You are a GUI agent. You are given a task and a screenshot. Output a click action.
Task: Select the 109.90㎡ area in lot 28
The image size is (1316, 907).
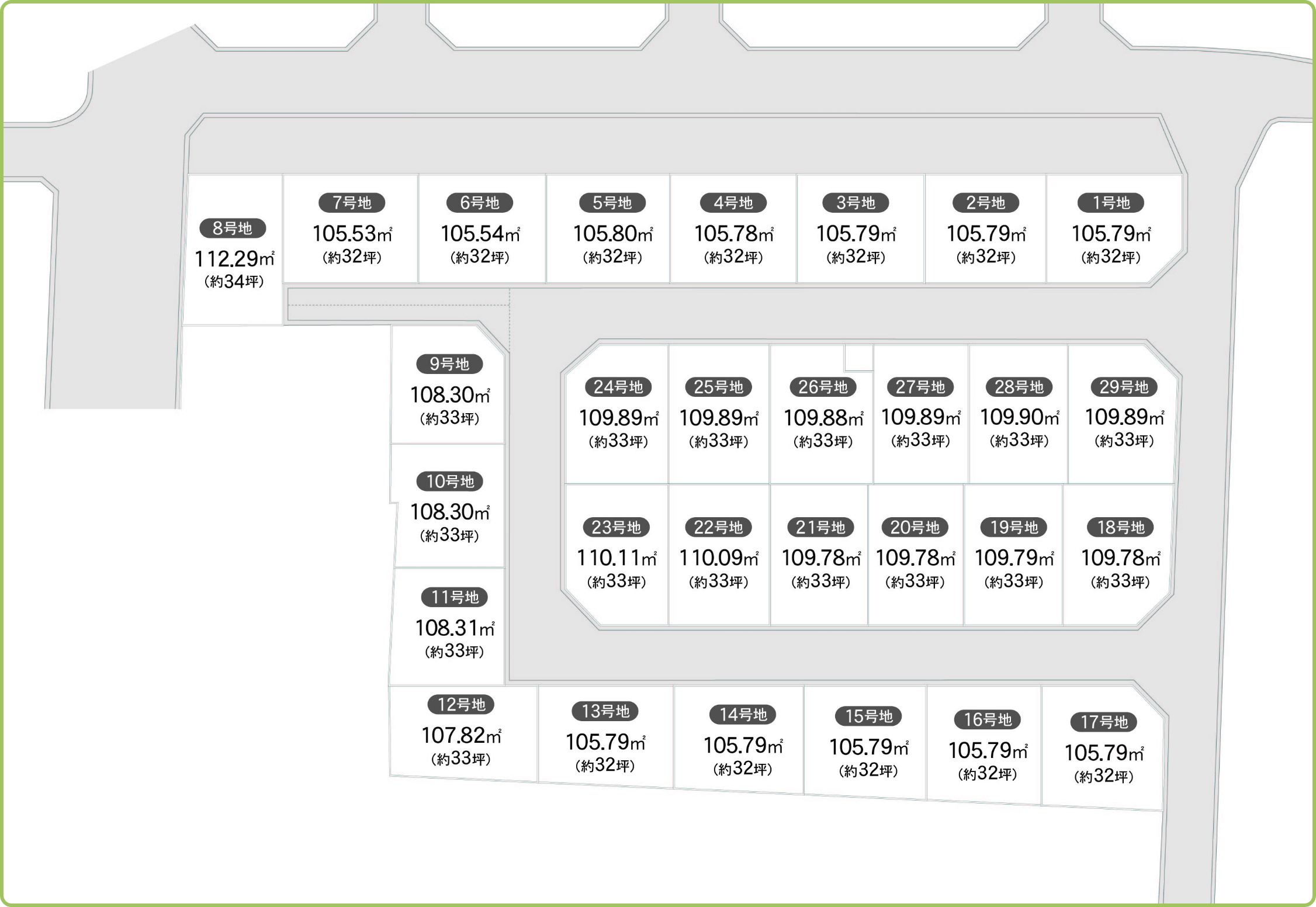[x=1019, y=417]
